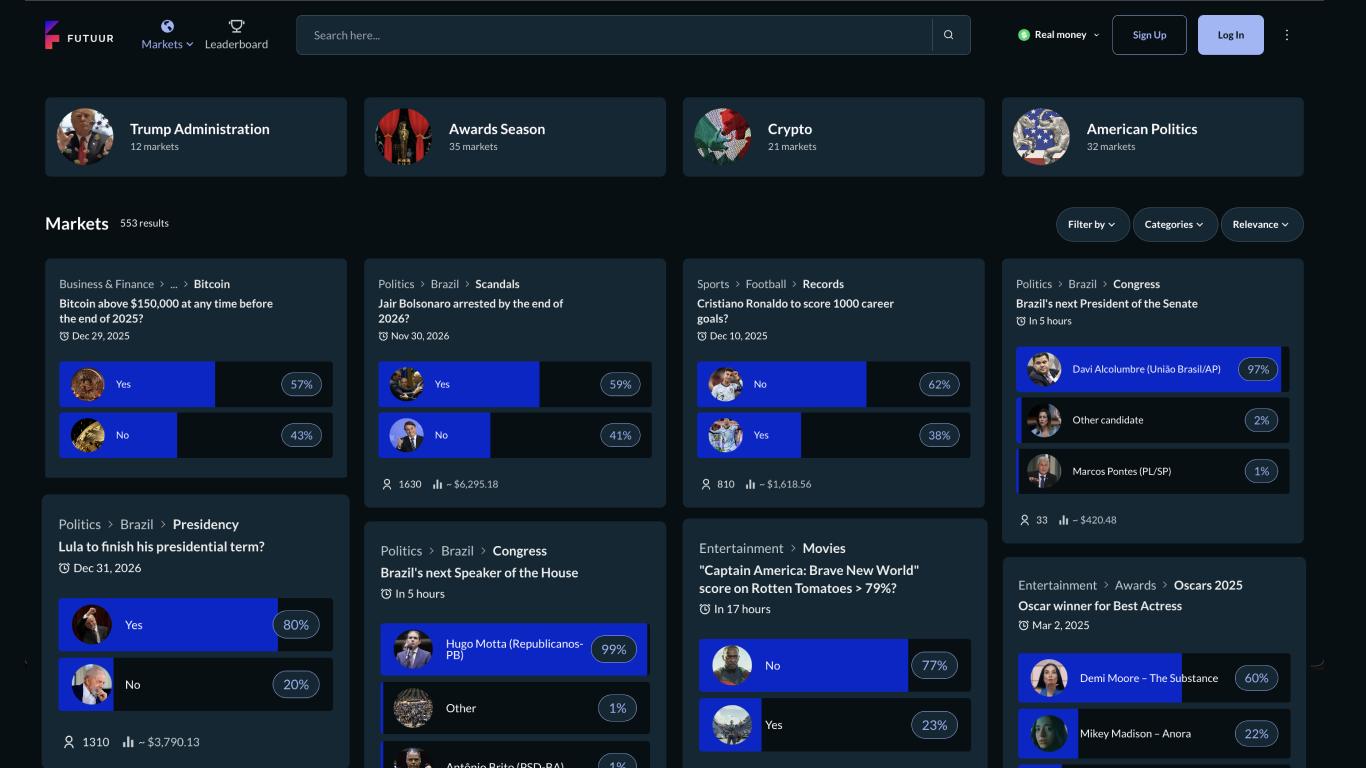Open the Relevance sort dropdown

(x=1262, y=224)
